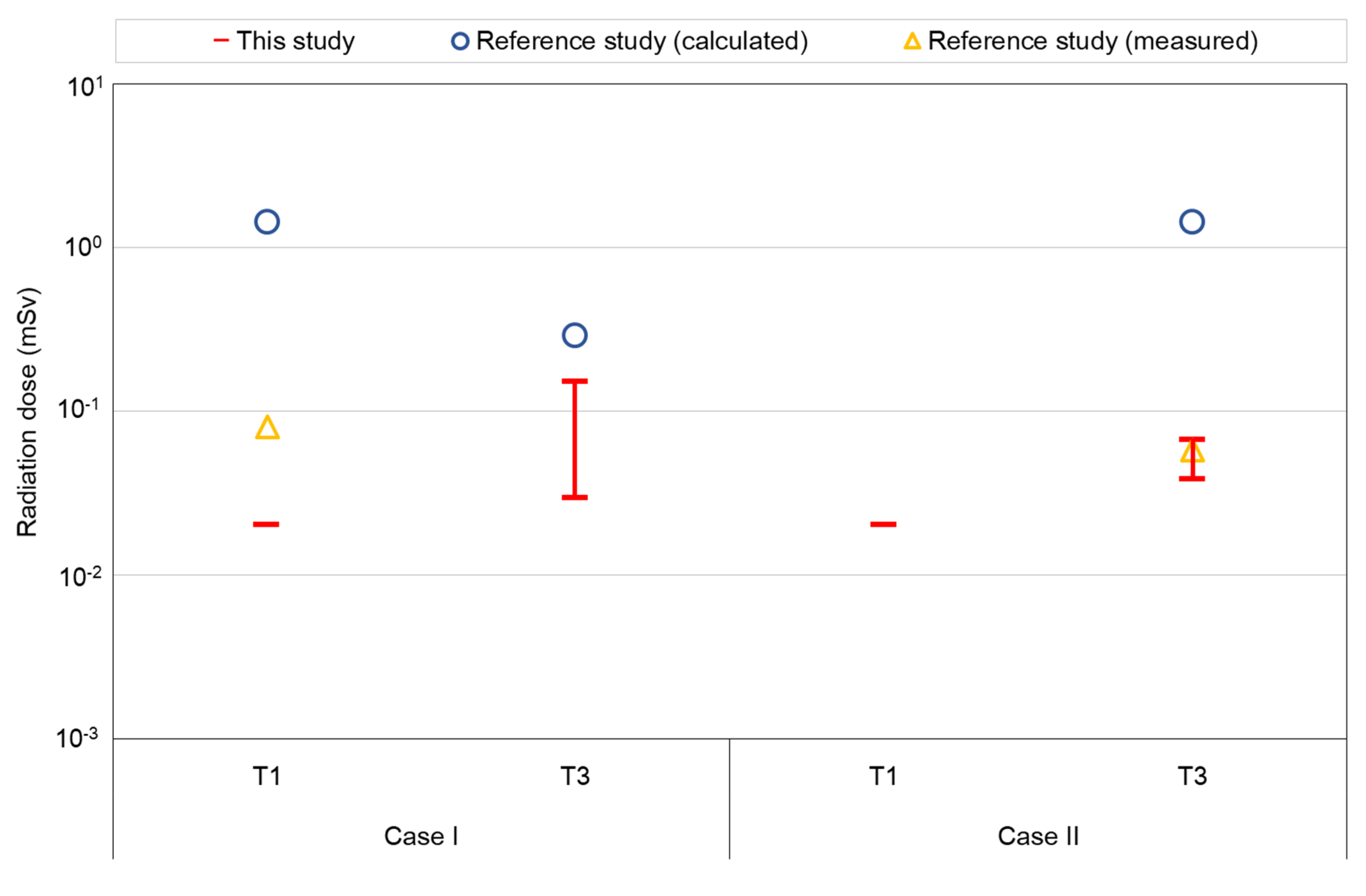Click the T1 label under Case II

point(883,776)
